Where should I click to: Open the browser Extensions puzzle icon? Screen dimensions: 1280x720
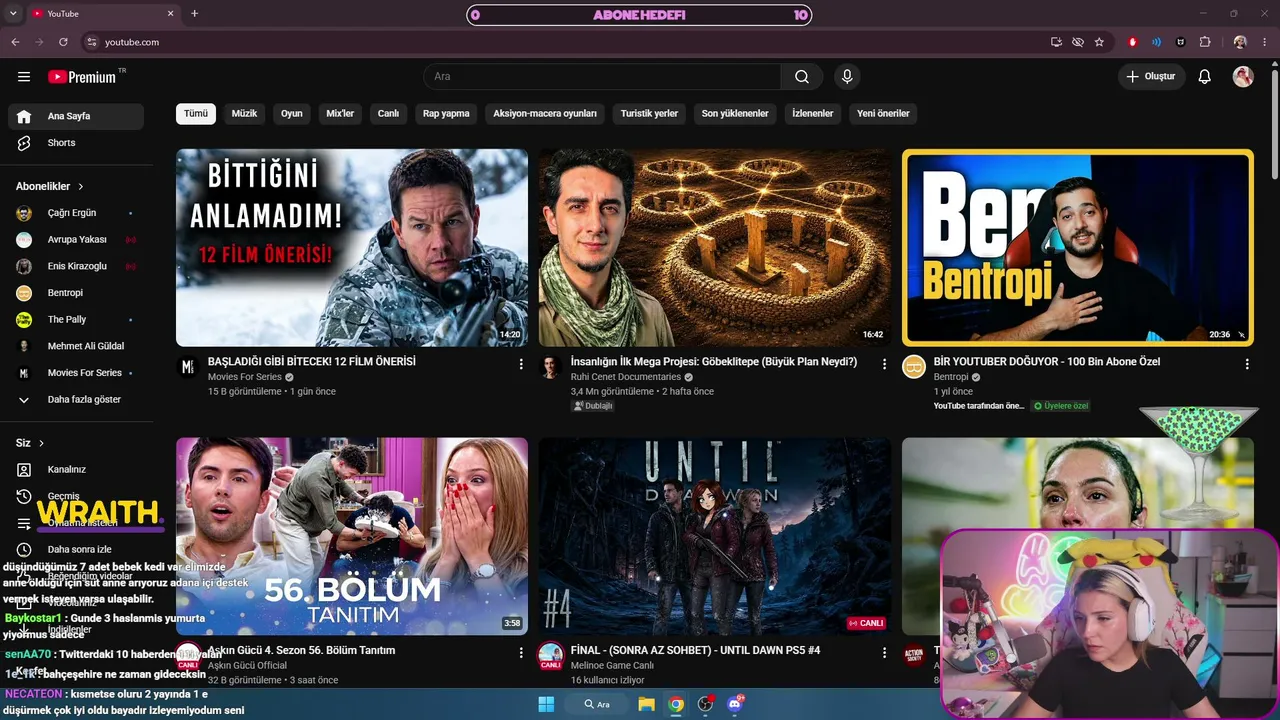click(x=1205, y=42)
